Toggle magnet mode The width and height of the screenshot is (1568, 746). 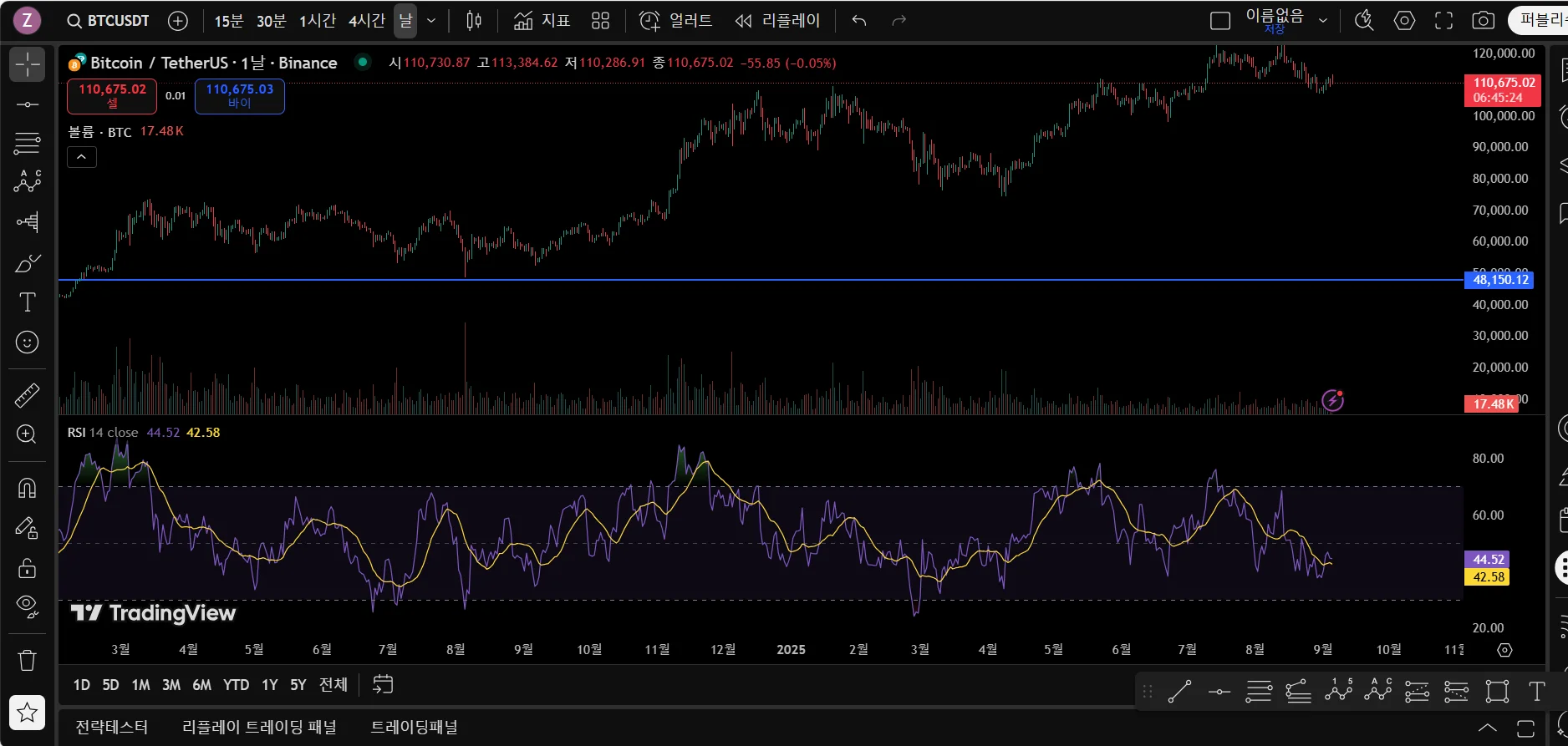pyautogui.click(x=27, y=487)
